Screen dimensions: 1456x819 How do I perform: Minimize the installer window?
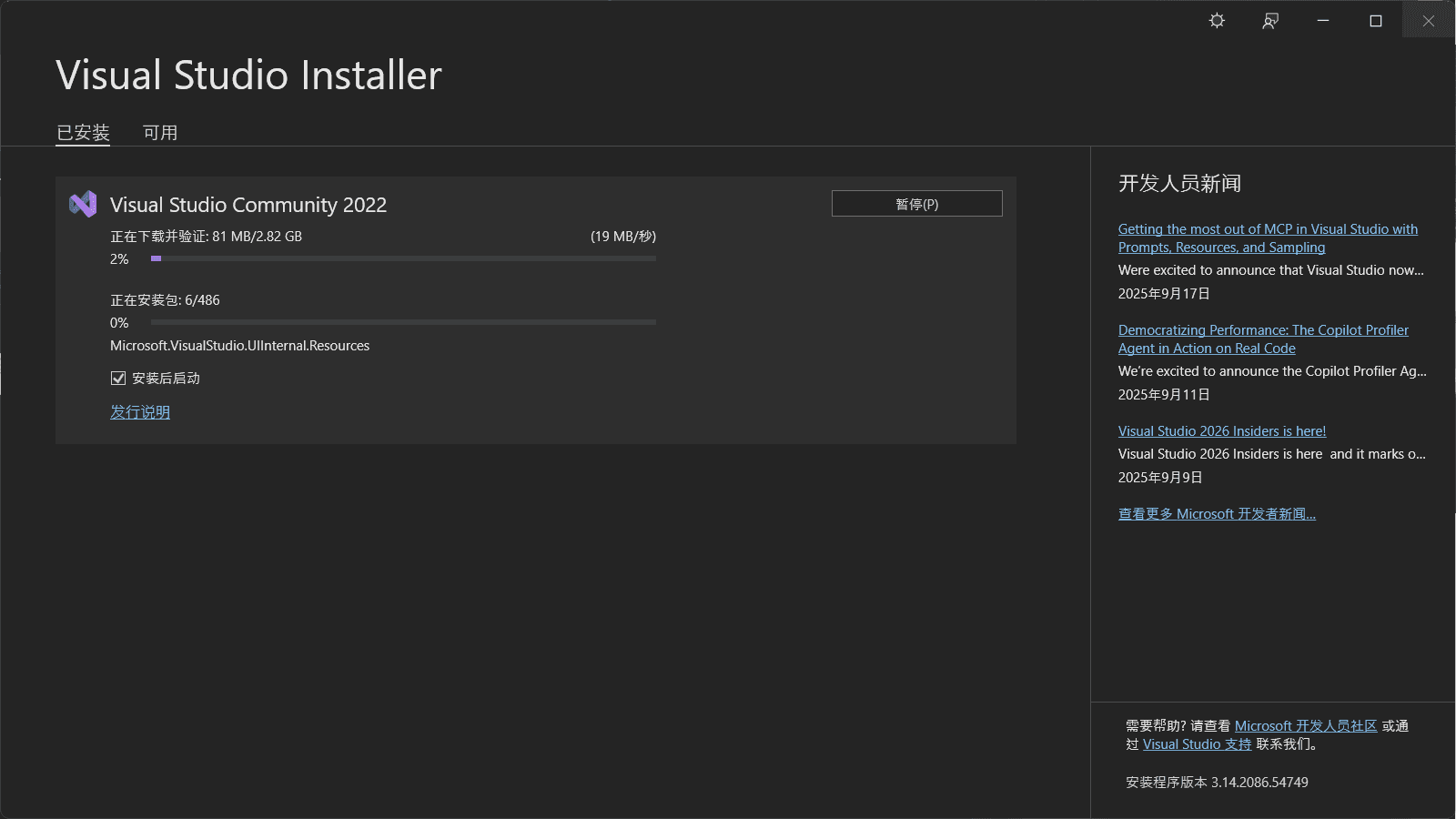tap(1323, 21)
